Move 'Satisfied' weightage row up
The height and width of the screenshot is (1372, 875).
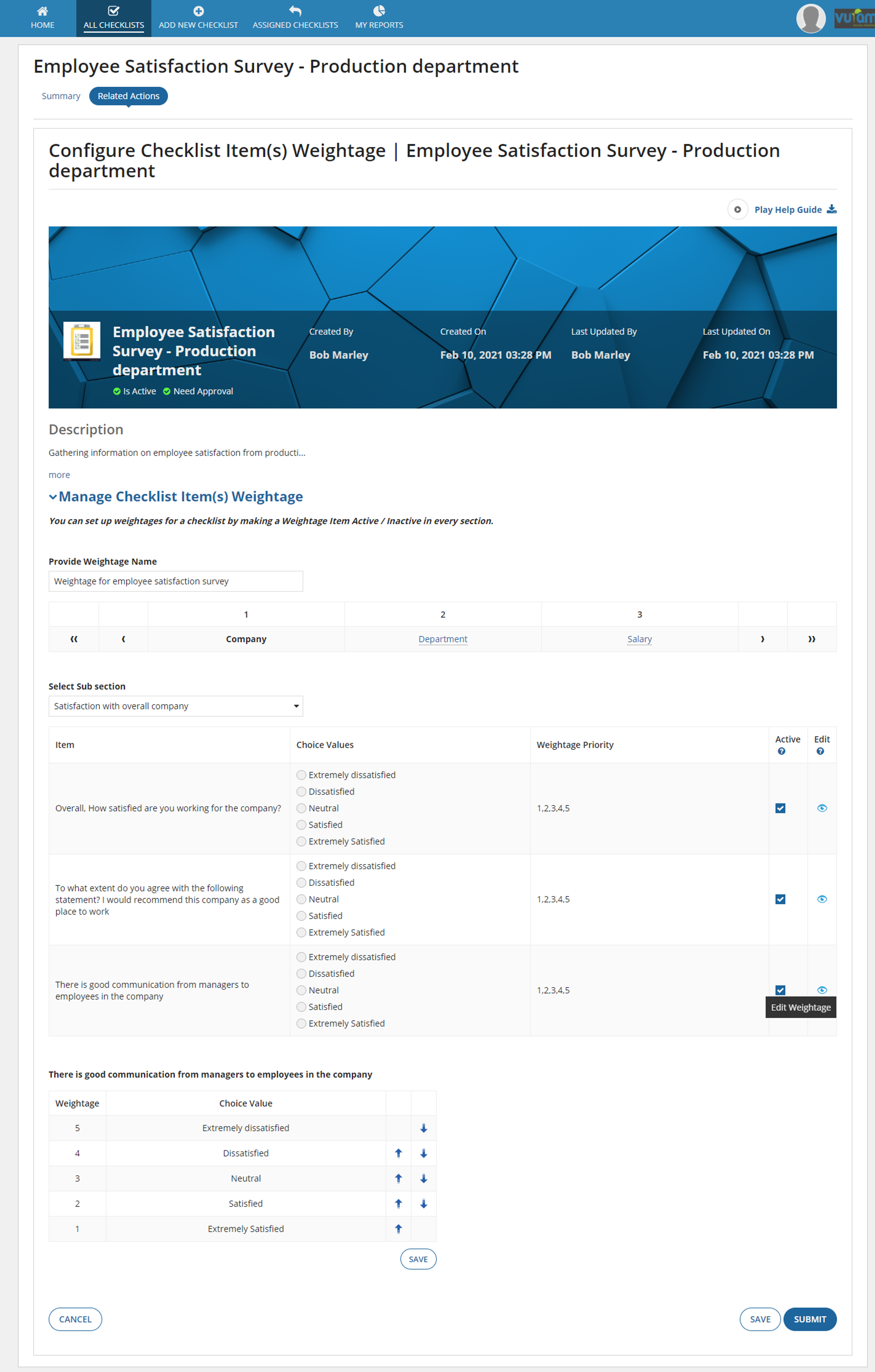(x=398, y=1203)
